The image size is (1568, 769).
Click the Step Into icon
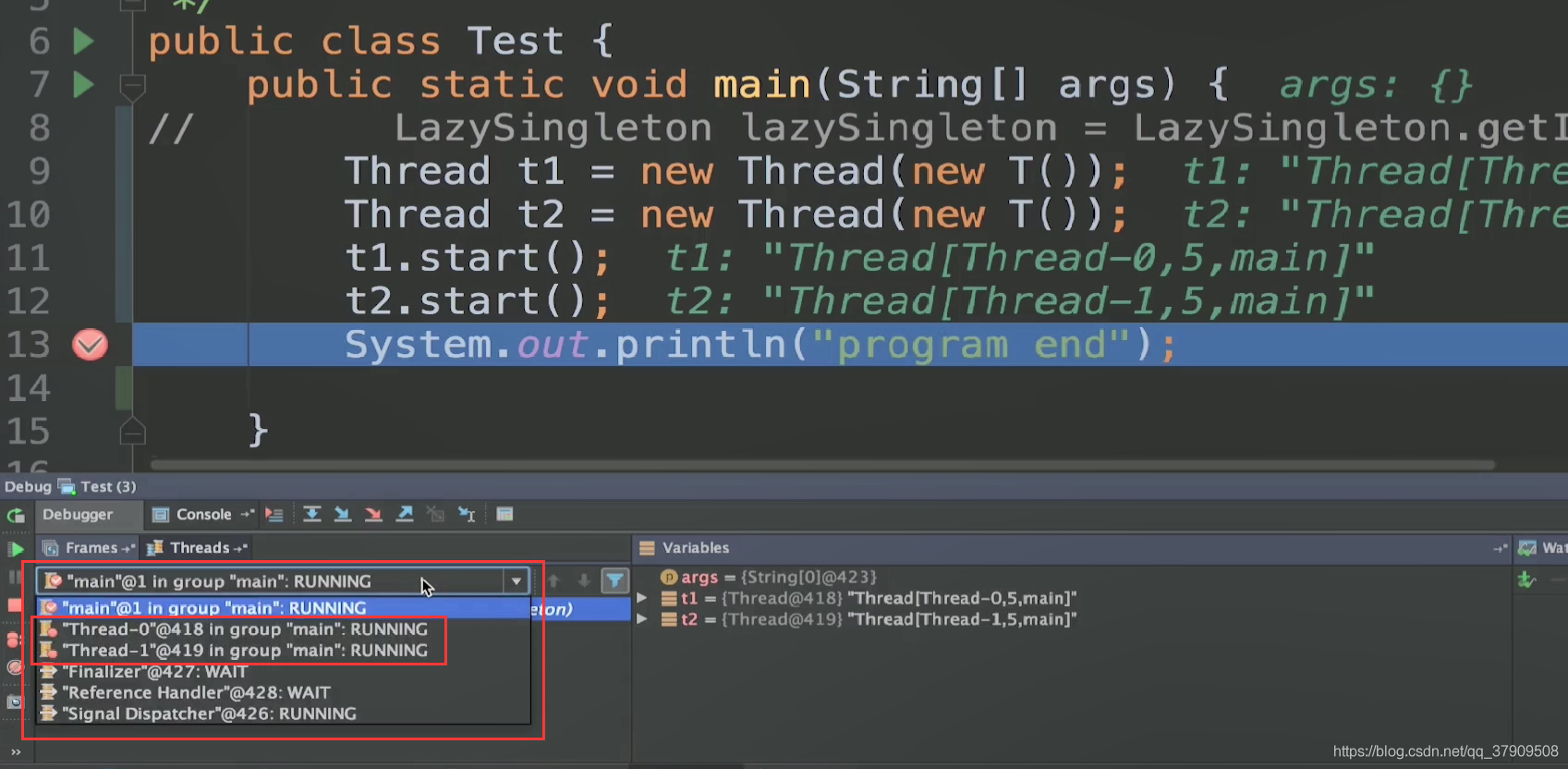pyautogui.click(x=343, y=514)
